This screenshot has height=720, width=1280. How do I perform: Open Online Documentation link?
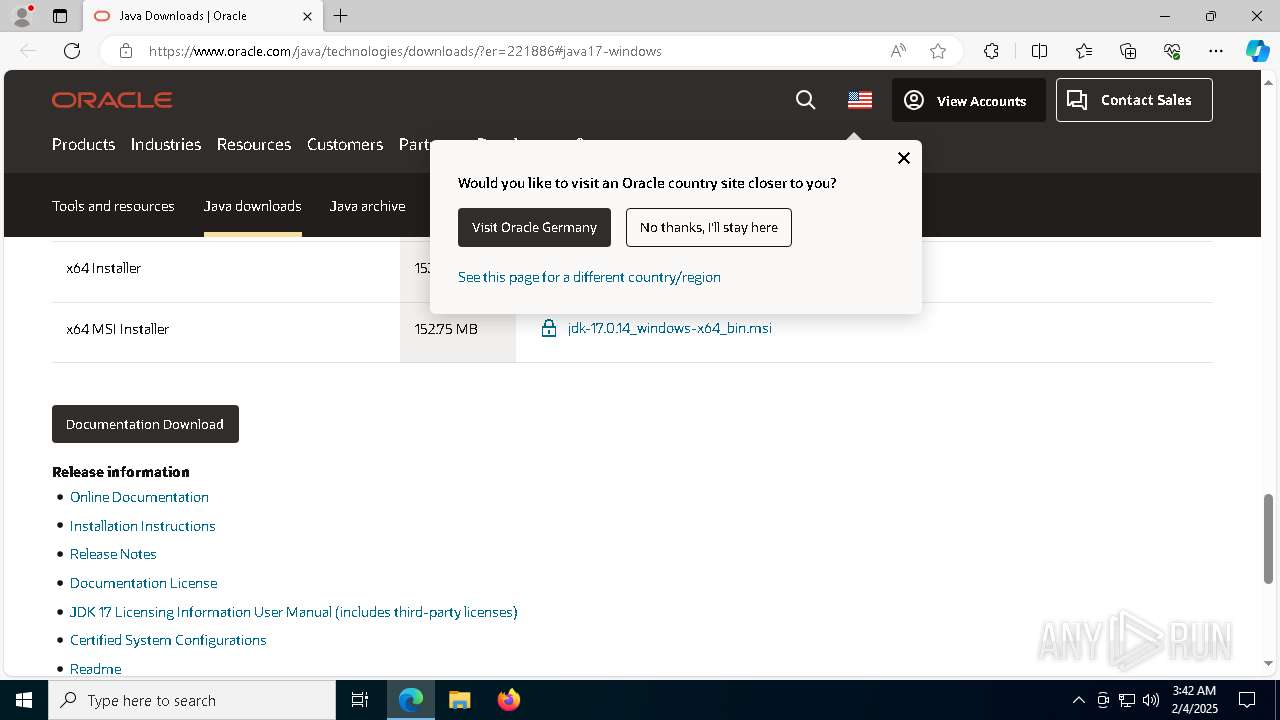tap(139, 497)
